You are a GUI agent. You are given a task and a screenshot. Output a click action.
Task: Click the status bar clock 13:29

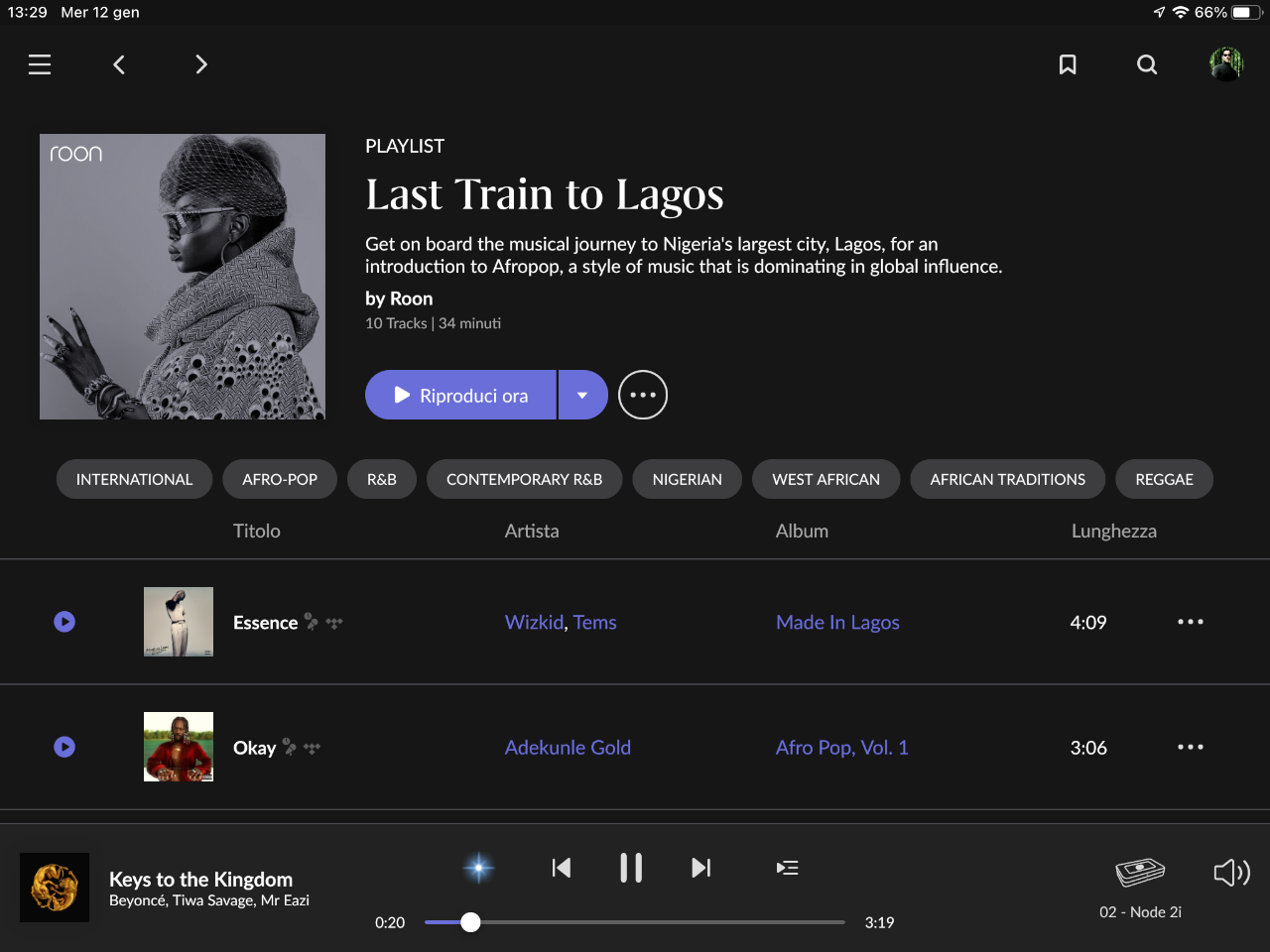28,12
